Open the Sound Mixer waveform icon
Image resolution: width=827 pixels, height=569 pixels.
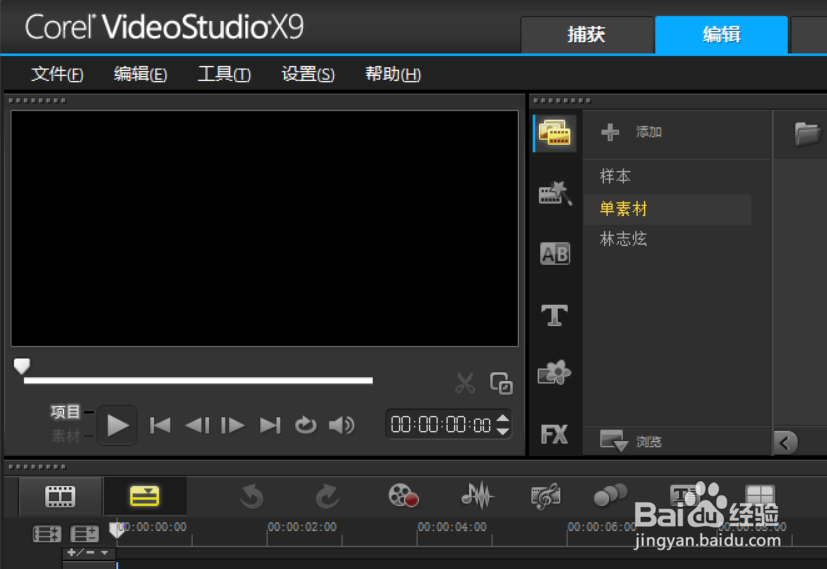[477, 496]
